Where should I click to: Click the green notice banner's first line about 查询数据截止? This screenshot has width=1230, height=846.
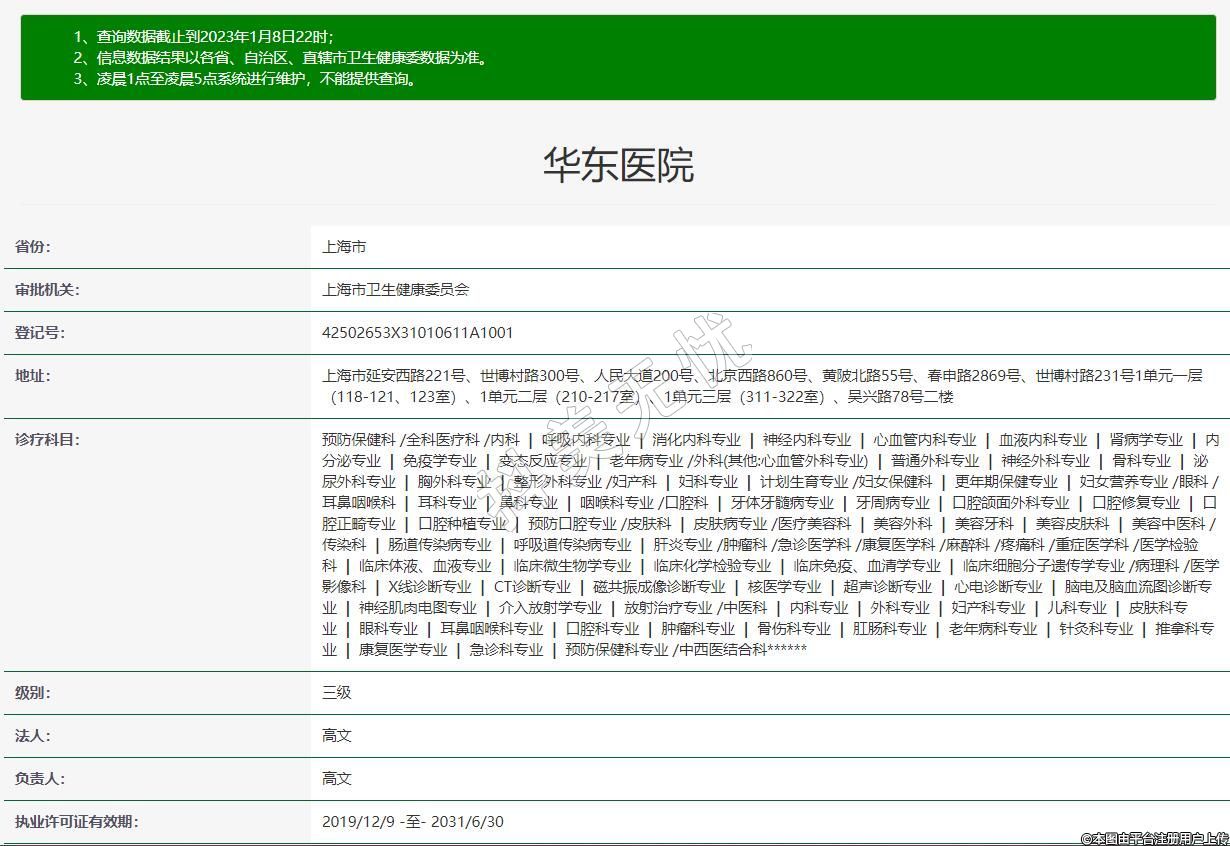coord(203,37)
